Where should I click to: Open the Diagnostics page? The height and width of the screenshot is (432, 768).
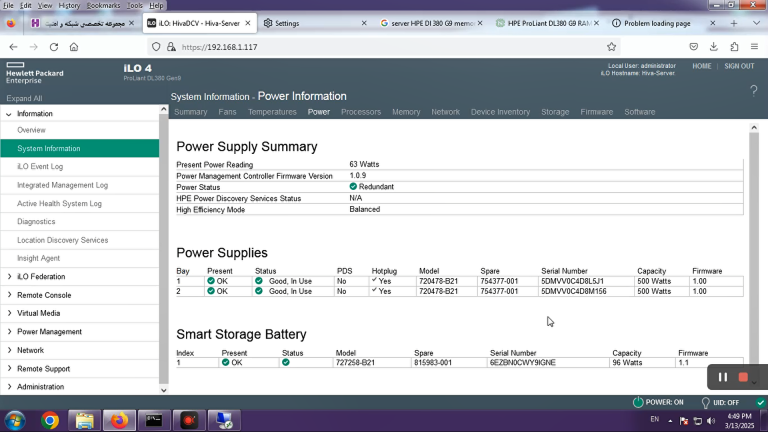[x=36, y=221]
